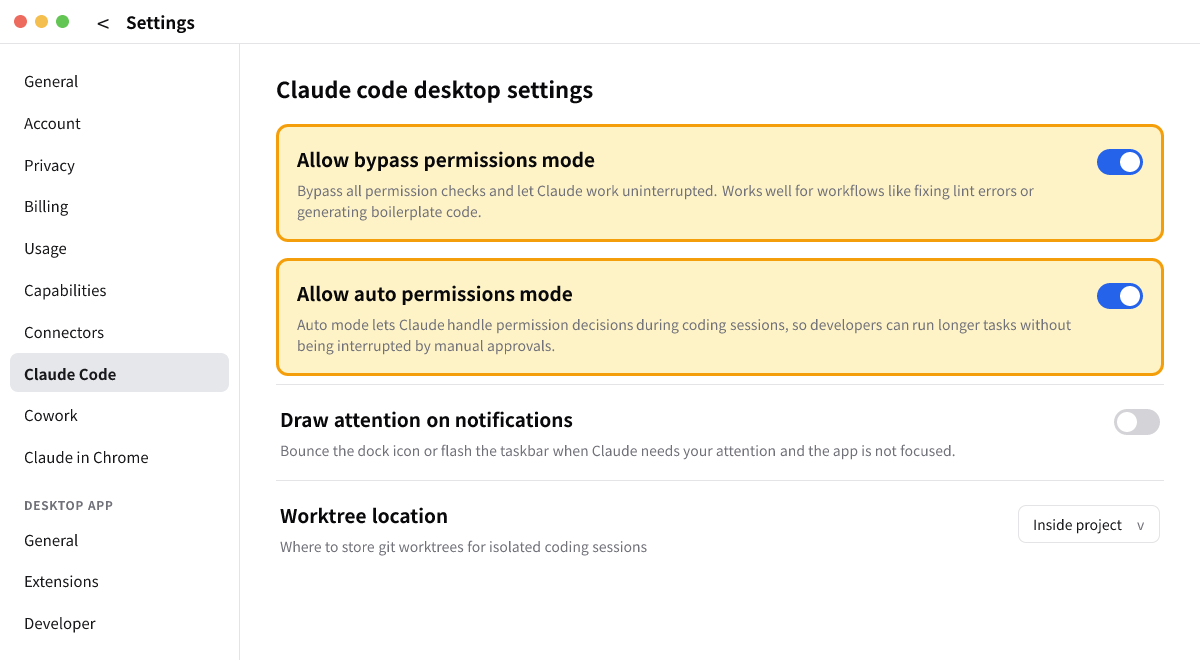
Task: Click the DESKTOP APP section header
Action: click(x=68, y=506)
